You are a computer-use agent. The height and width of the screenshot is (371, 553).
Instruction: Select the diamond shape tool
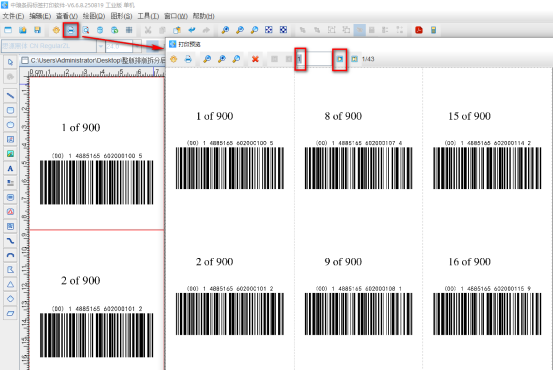pyautogui.click(x=10, y=299)
